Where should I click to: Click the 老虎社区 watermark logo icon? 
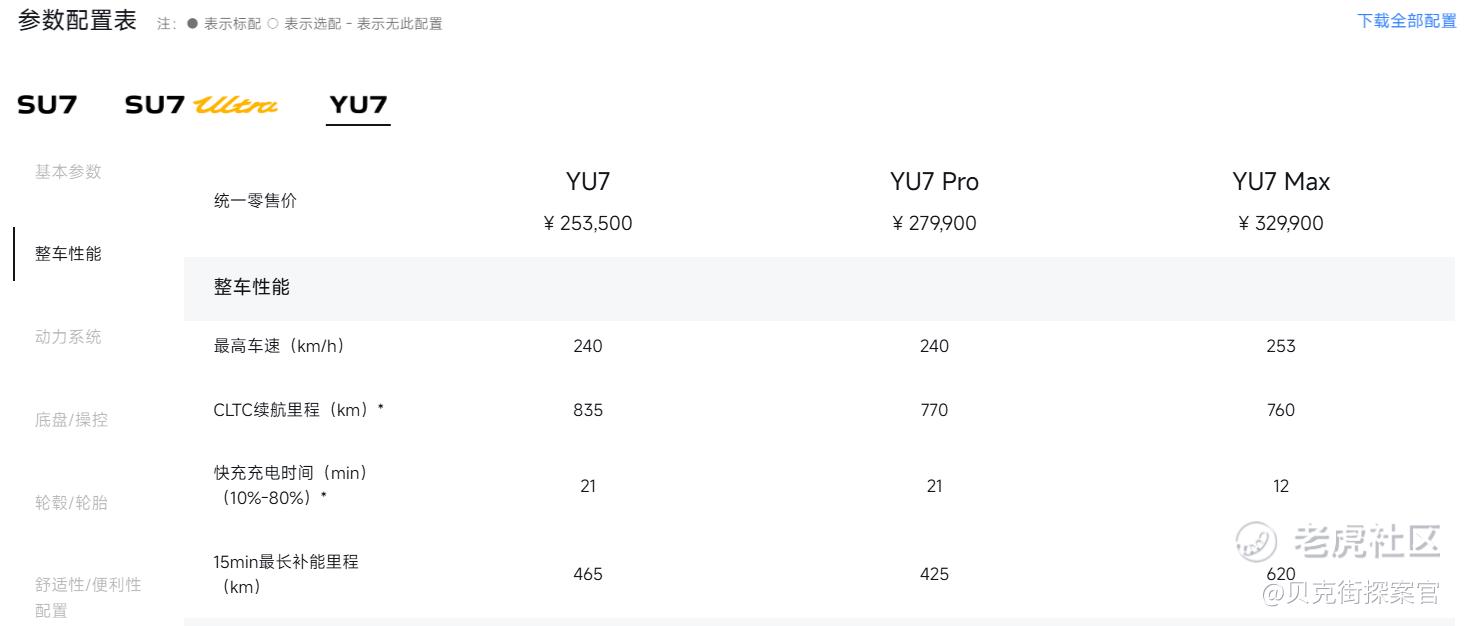tap(1257, 542)
